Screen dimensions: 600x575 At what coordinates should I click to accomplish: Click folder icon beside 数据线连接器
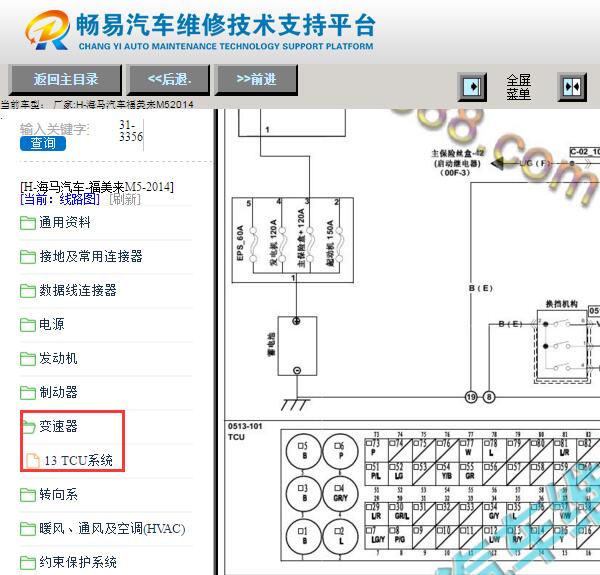click(x=28, y=291)
